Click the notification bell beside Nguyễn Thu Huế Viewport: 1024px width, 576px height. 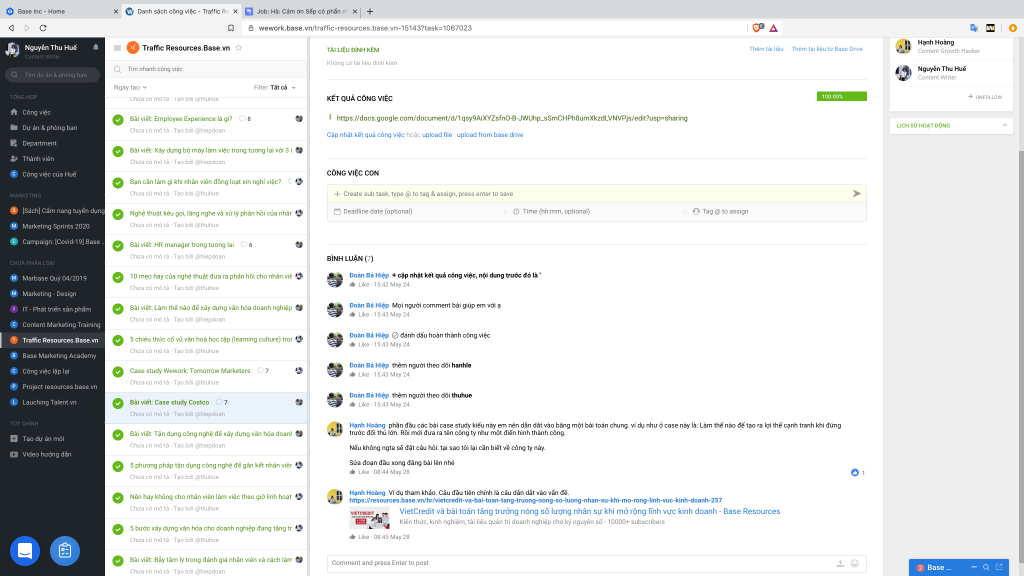(96, 47)
